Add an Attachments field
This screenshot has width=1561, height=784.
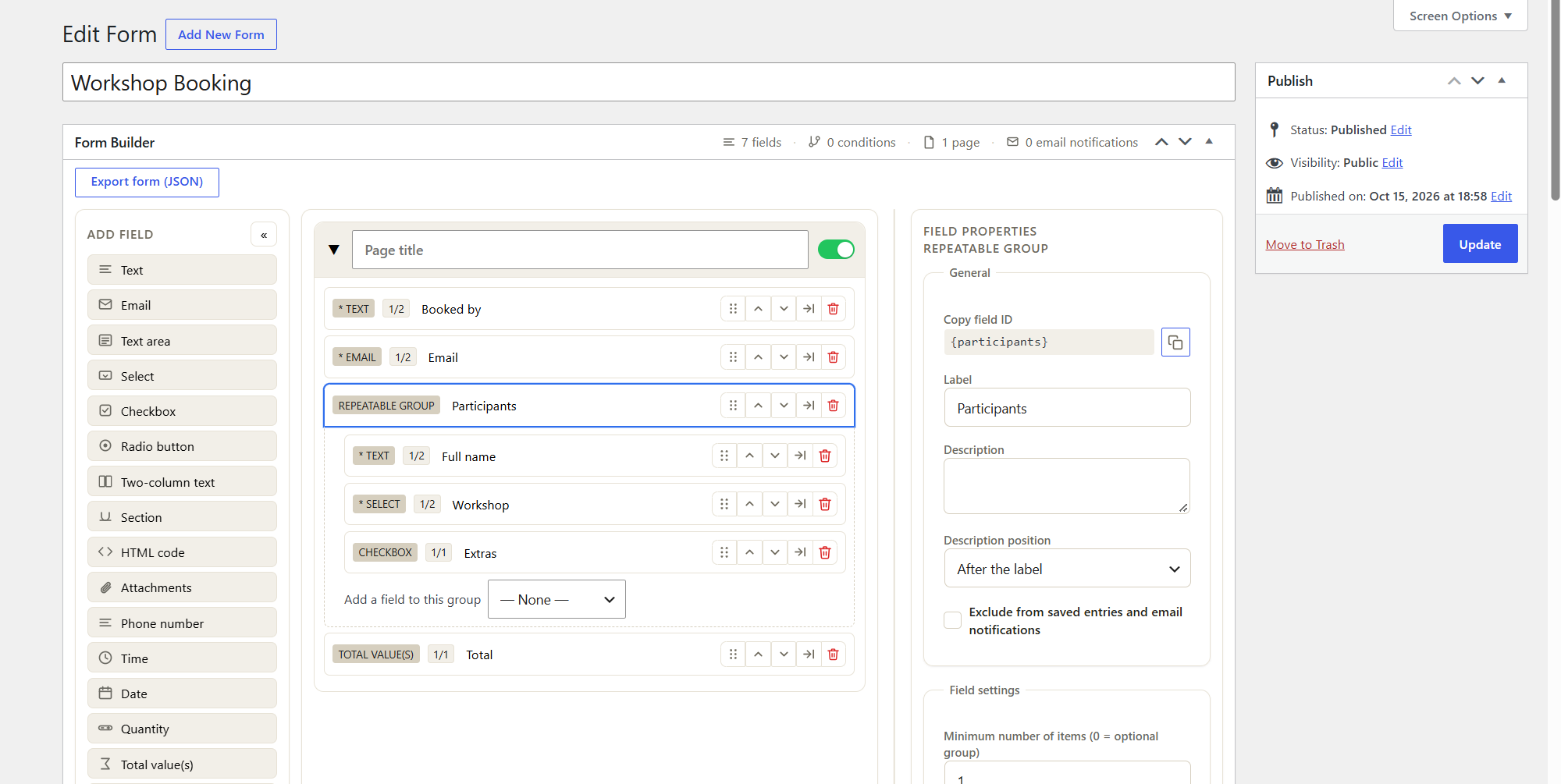pyautogui.click(x=182, y=587)
